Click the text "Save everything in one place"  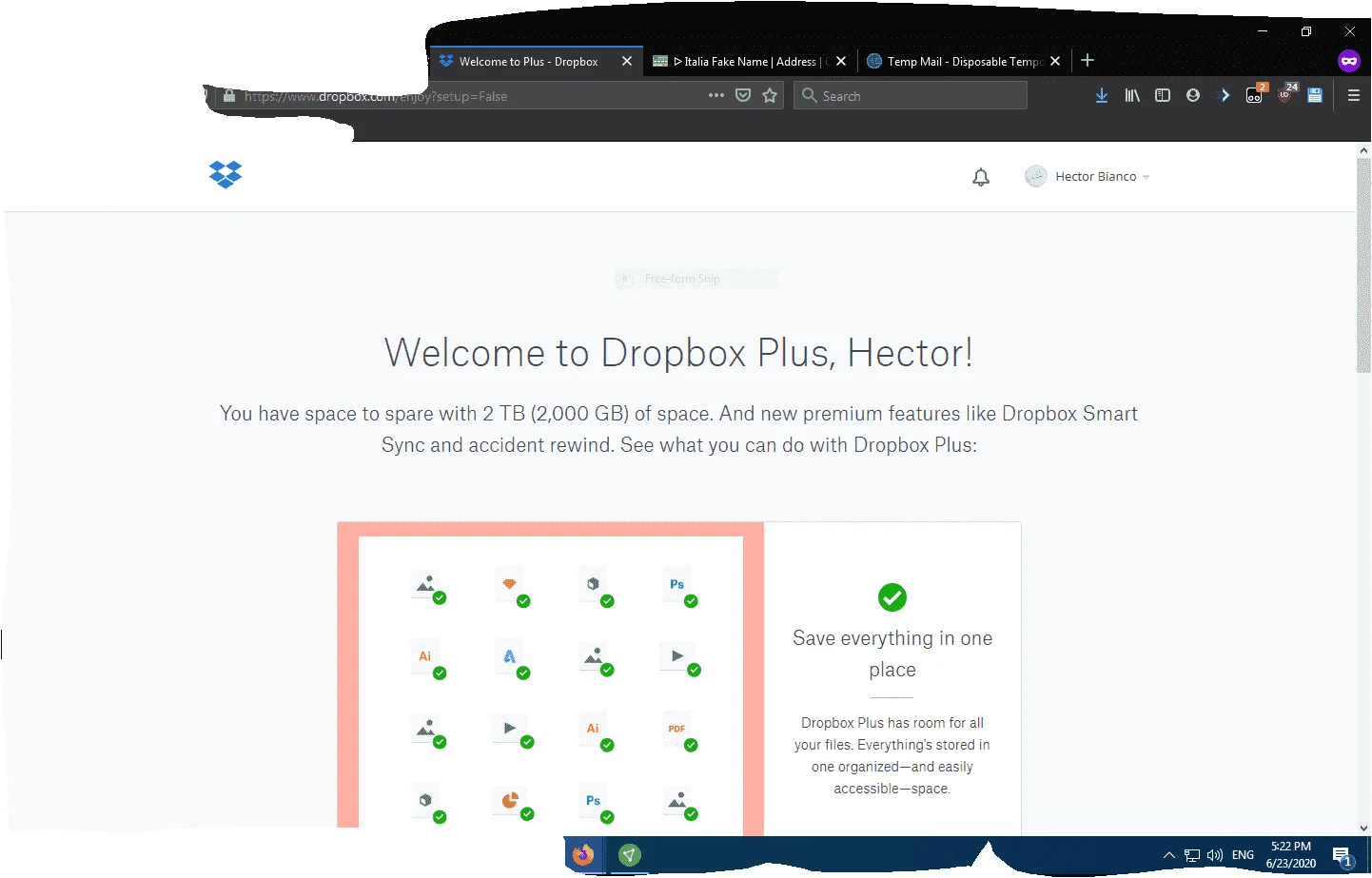coord(892,654)
